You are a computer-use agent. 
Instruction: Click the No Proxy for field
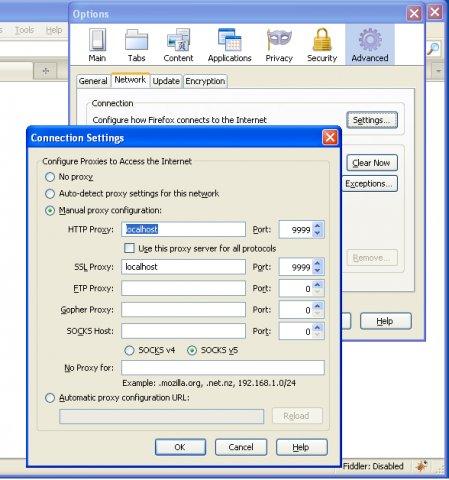pos(223,367)
